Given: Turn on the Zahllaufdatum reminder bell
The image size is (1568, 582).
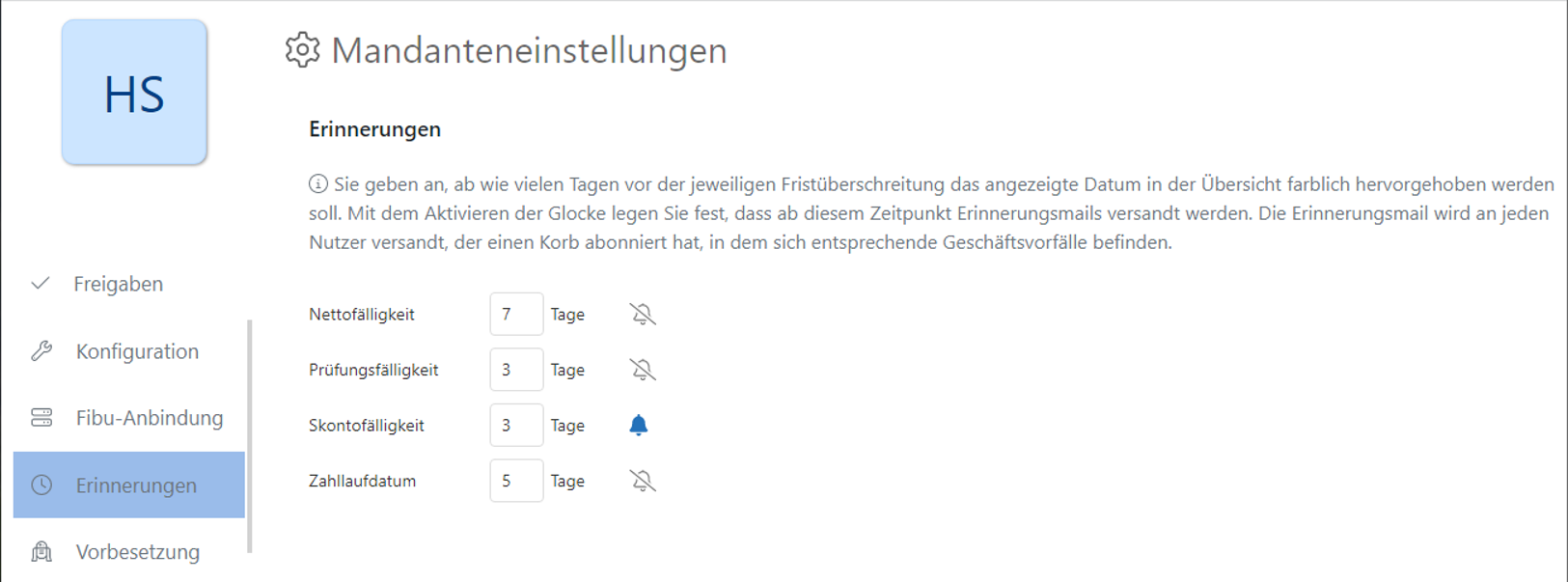Looking at the screenshot, I should coord(642,481).
